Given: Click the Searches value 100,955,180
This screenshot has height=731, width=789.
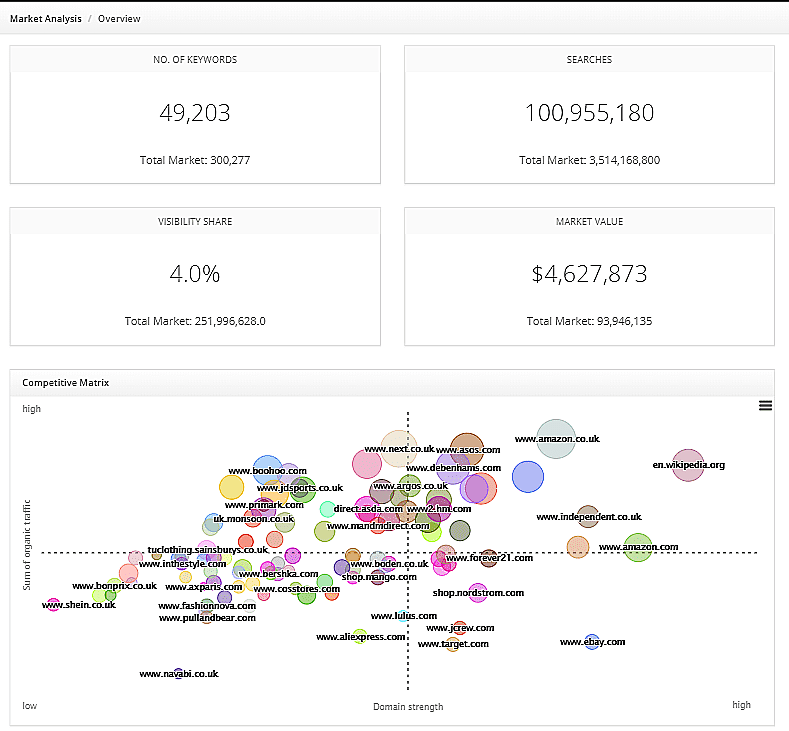Looking at the screenshot, I should click(x=589, y=113).
